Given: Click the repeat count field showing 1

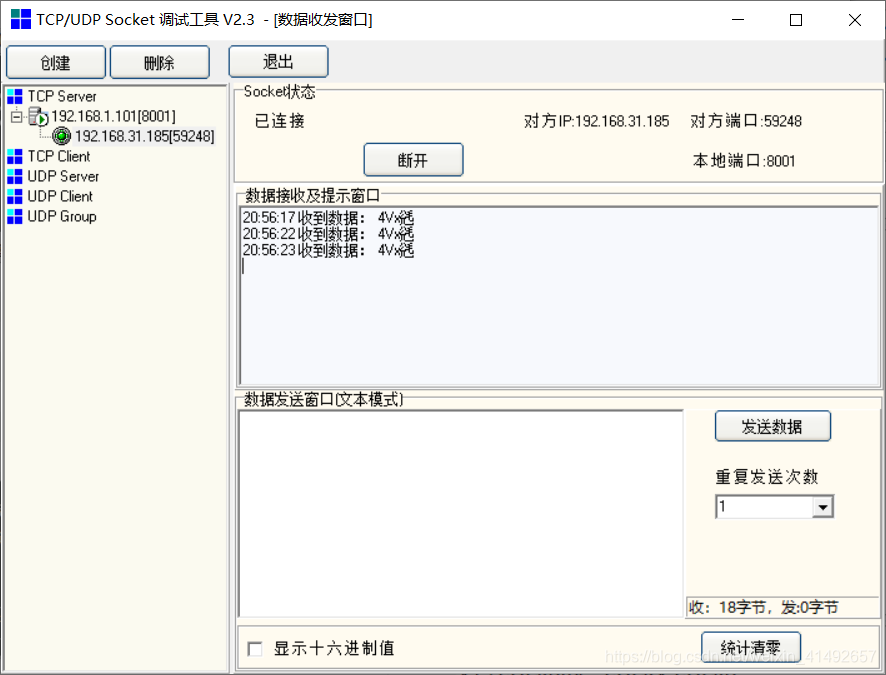Looking at the screenshot, I should pos(765,507).
